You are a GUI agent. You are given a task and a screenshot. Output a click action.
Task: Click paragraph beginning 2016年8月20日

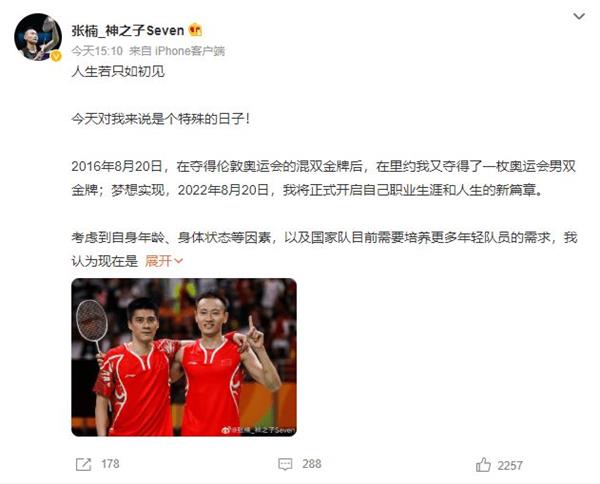[324, 178]
